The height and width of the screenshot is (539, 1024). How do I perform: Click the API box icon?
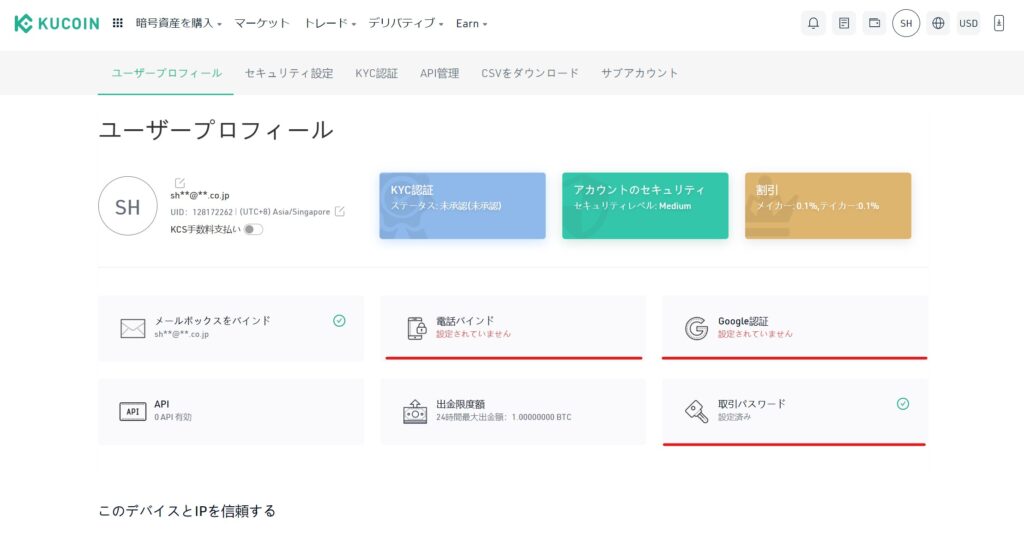[x=133, y=412]
